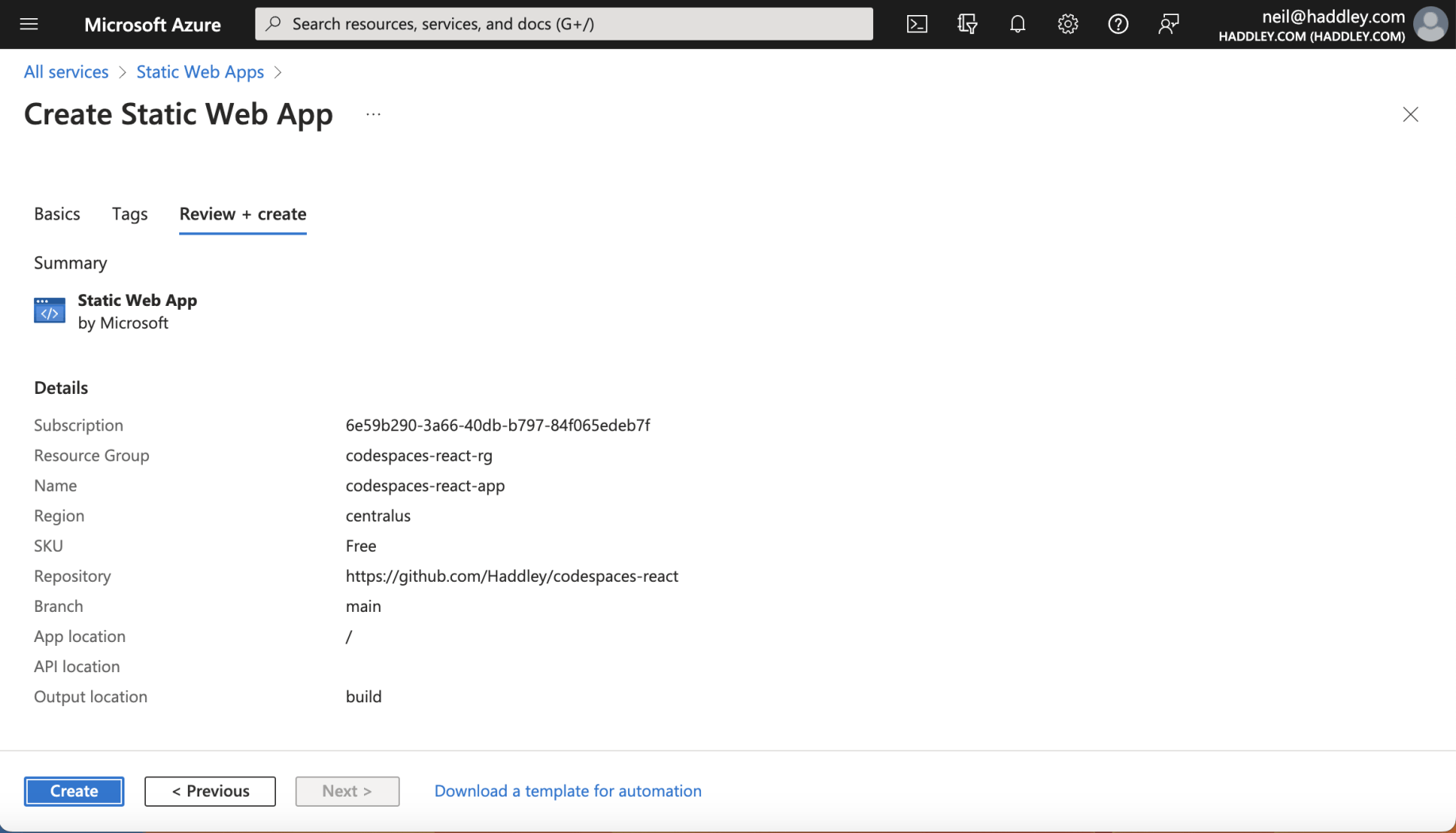Switch to the Tags tab

click(130, 214)
